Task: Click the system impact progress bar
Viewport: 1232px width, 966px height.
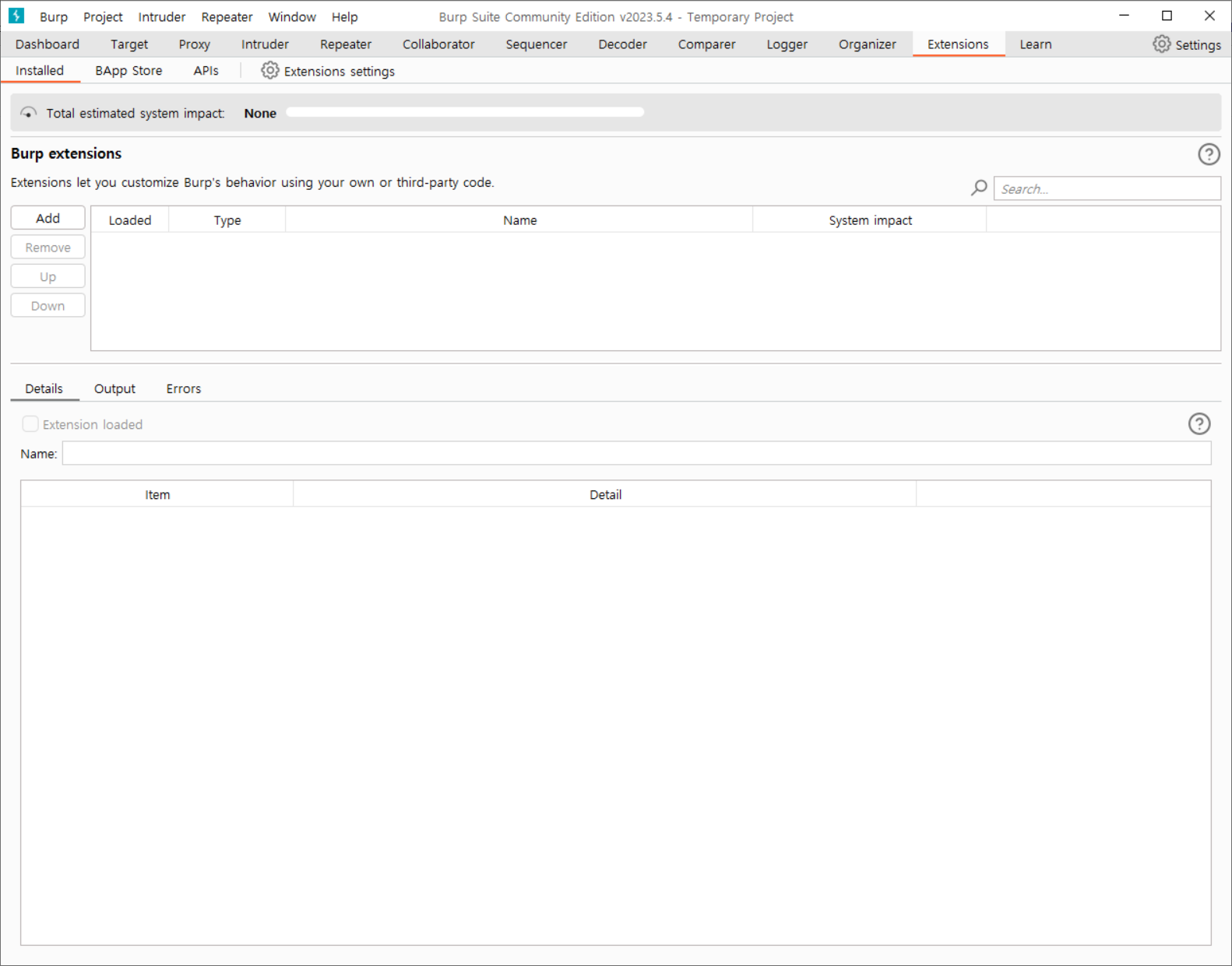Action: [465, 112]
